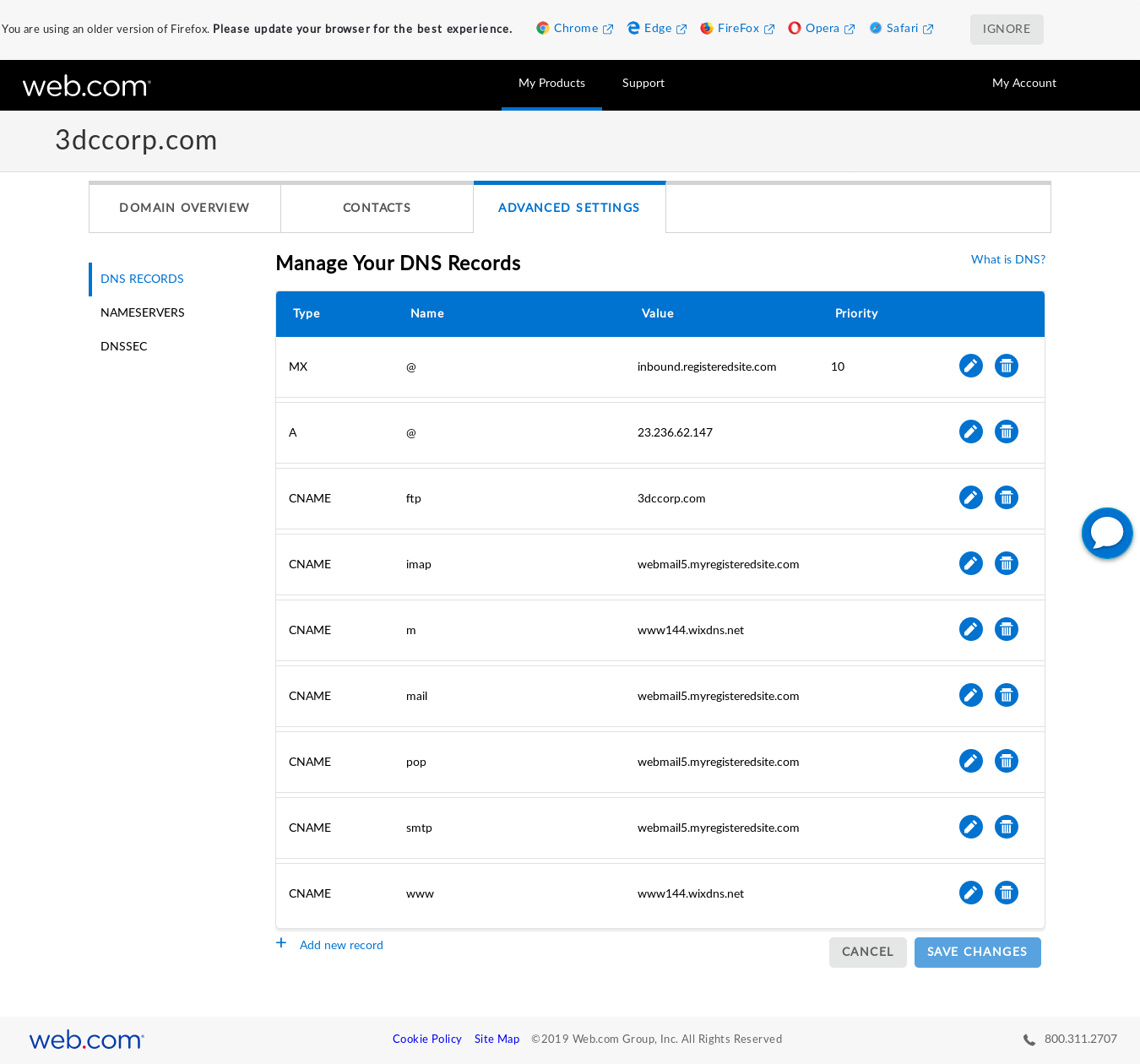Dismiss browser warning with Ignore button
The image size is (1140, 1064).
coord(1006,29)
